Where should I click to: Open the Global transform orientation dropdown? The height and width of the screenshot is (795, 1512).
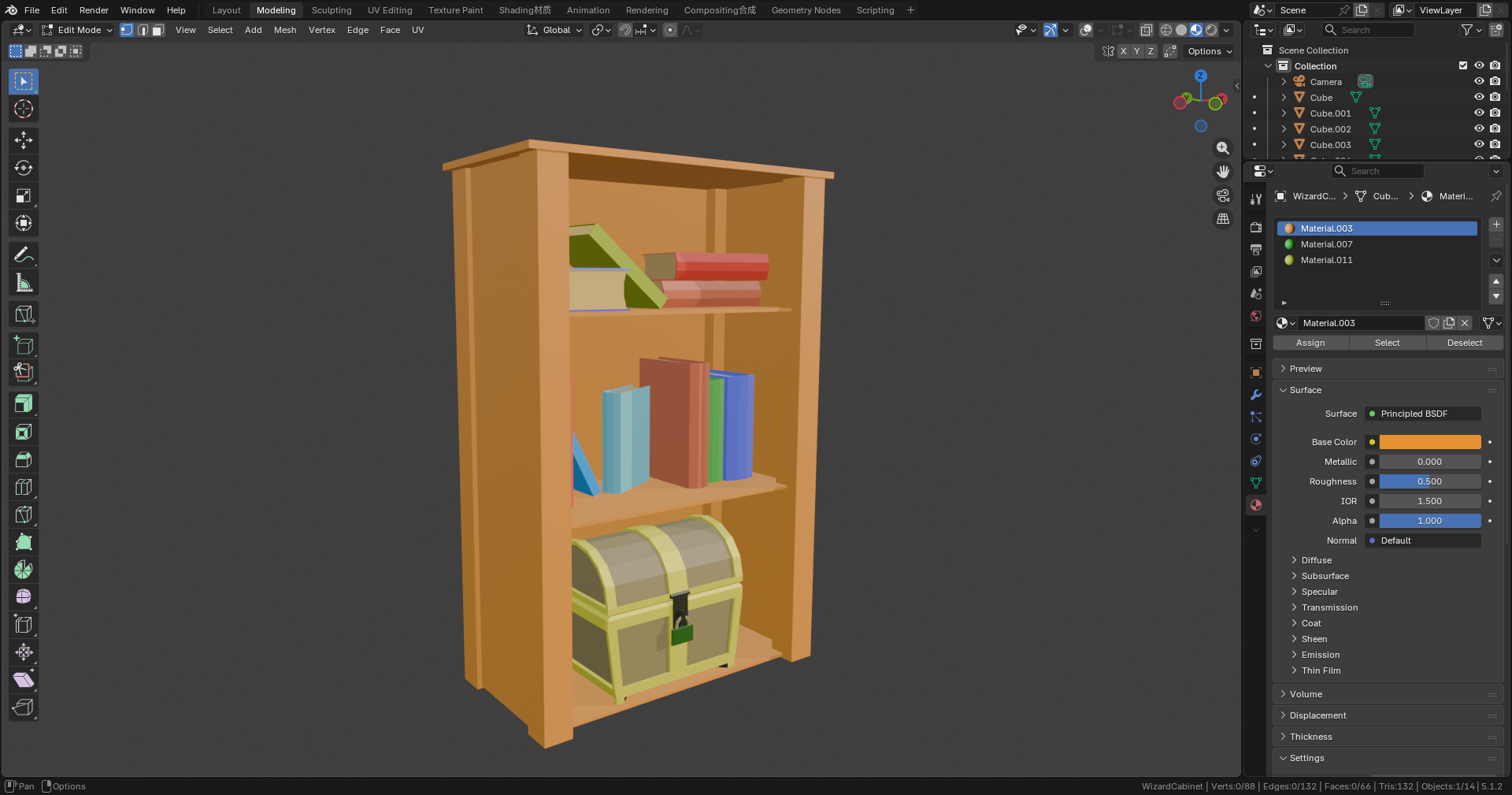(554, 30)
